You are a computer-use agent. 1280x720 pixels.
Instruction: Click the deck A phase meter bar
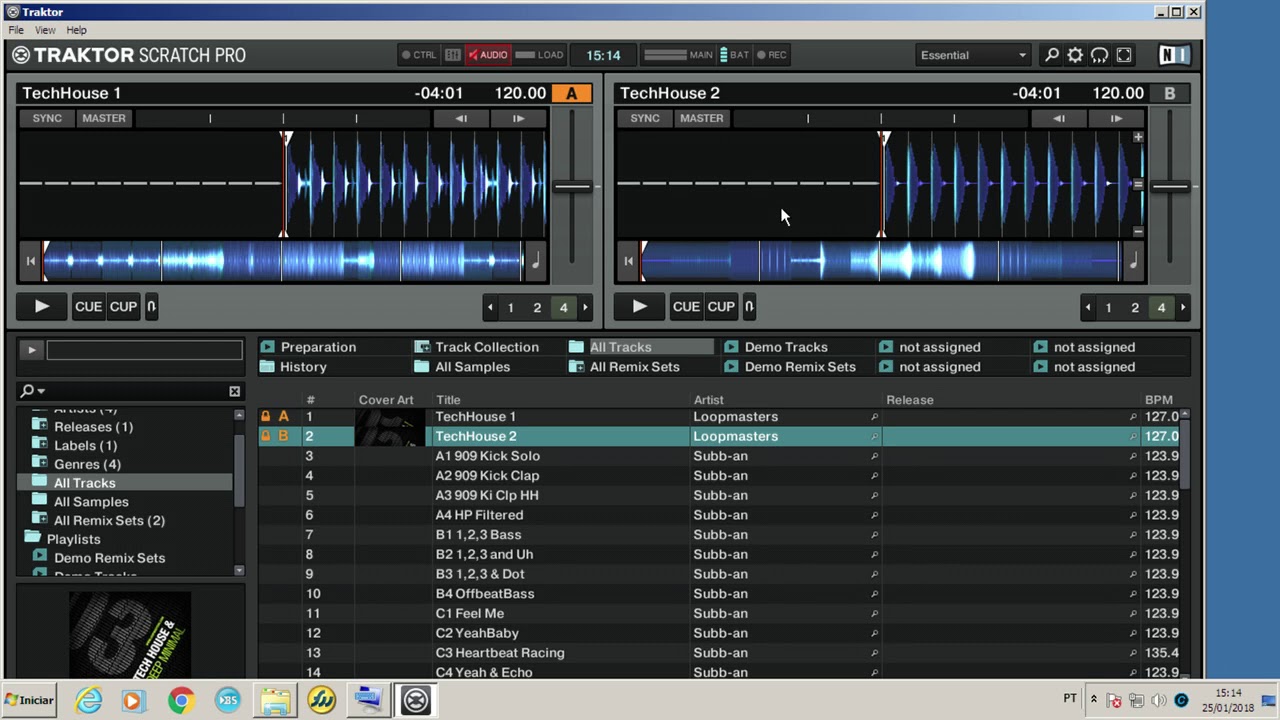point(283,118)
